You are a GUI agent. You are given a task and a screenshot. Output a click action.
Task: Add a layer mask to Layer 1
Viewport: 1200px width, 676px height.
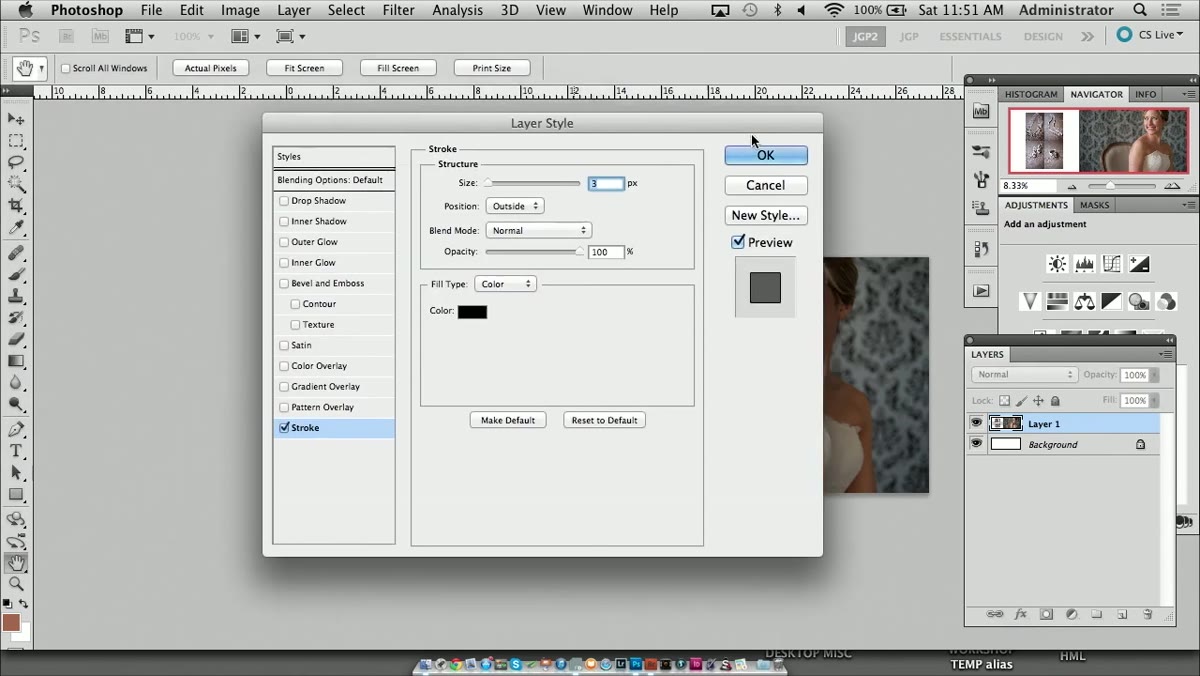point(1046,614)
